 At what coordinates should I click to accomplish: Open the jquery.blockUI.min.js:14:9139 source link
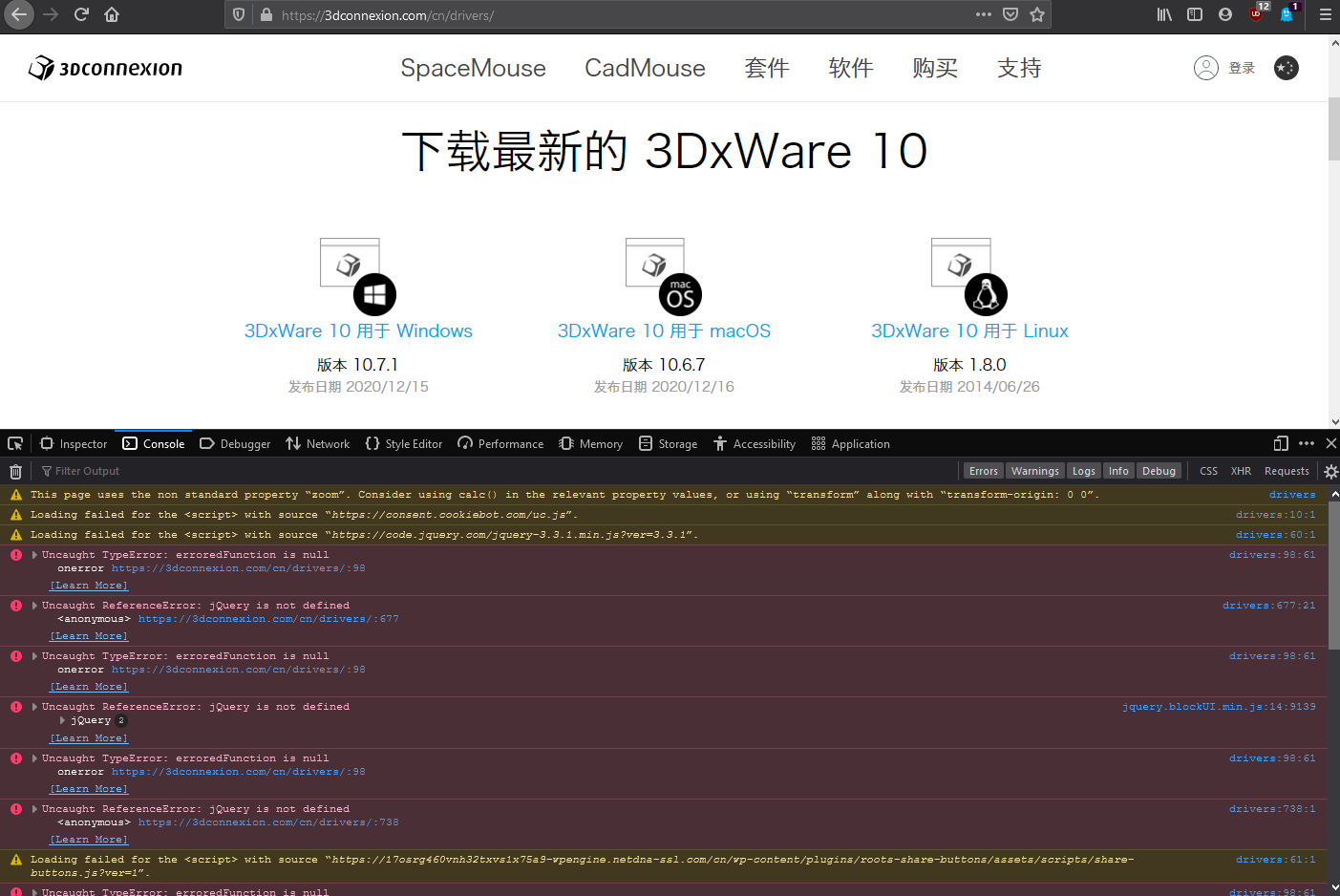point(1219,707)
